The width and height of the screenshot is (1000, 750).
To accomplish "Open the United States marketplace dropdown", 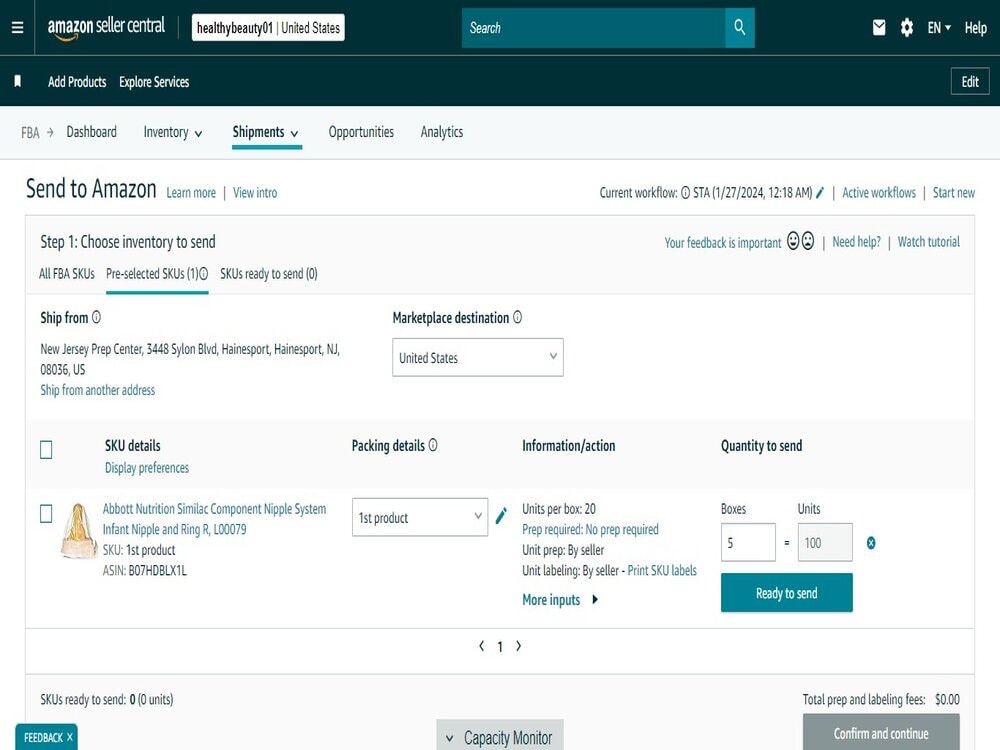I will click(478, 357).
